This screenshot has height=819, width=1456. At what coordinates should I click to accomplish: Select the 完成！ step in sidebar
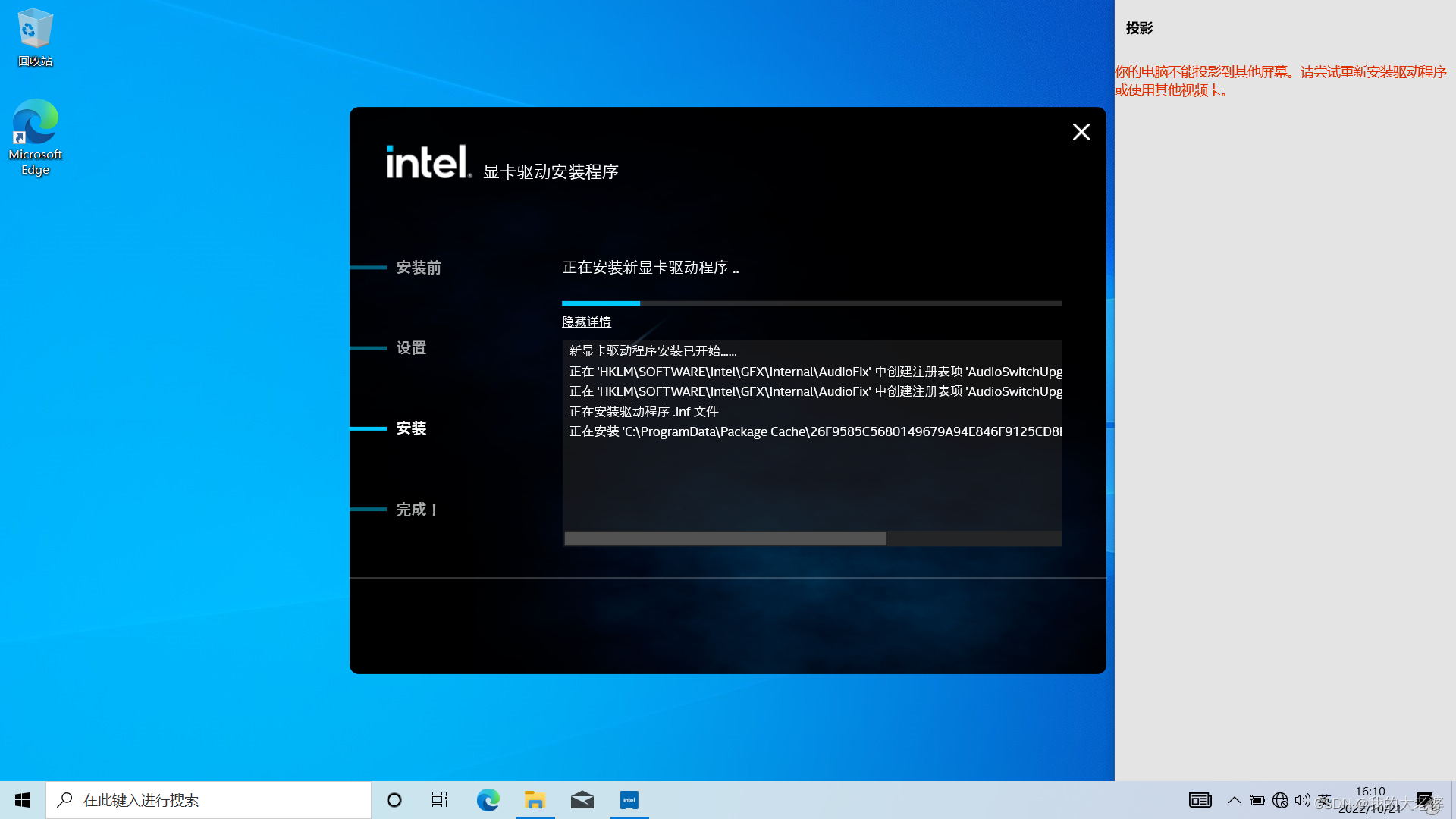click(417, 510)
